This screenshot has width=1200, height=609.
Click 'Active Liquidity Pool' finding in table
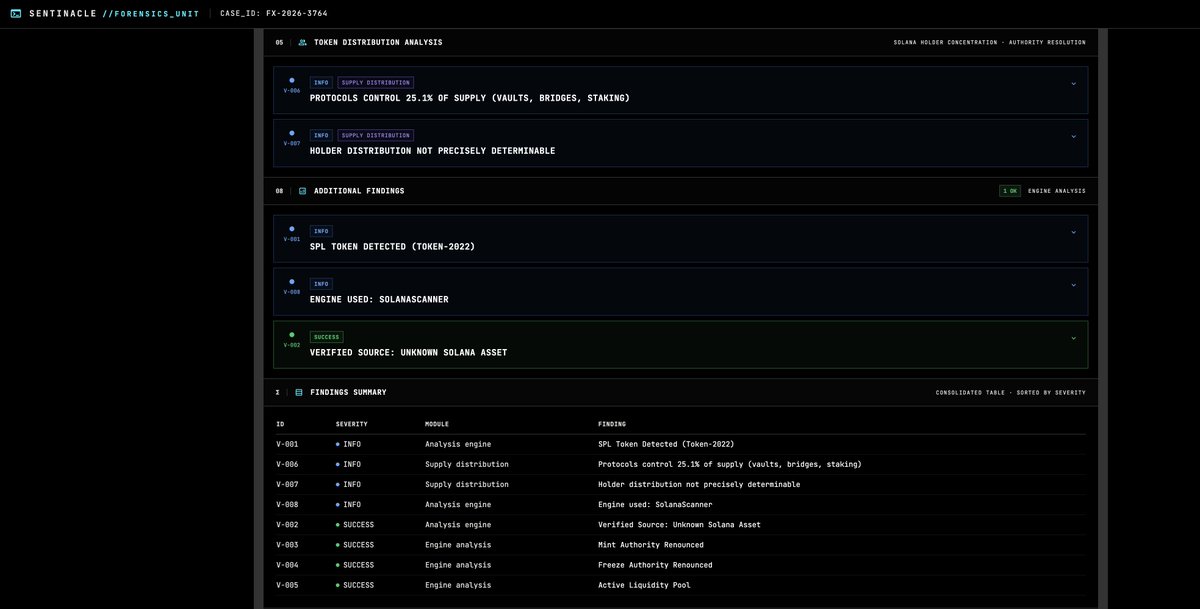644,585
